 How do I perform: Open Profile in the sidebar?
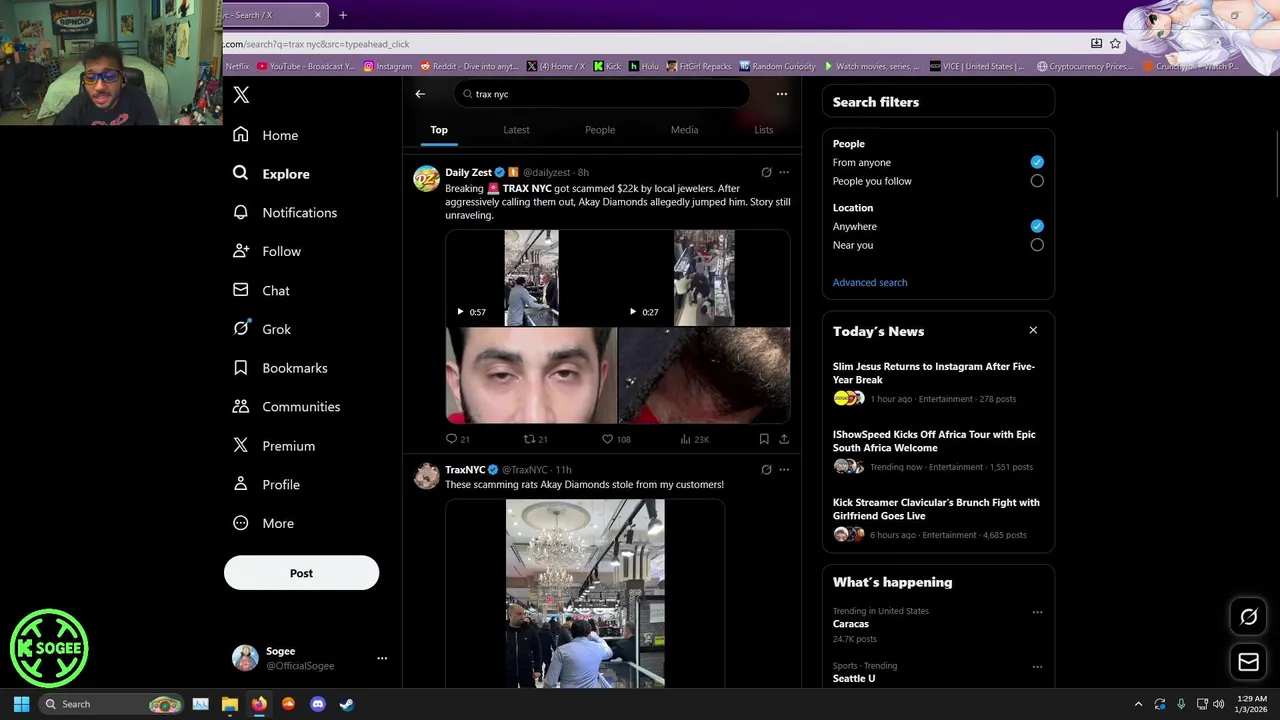tap(266, 484)
